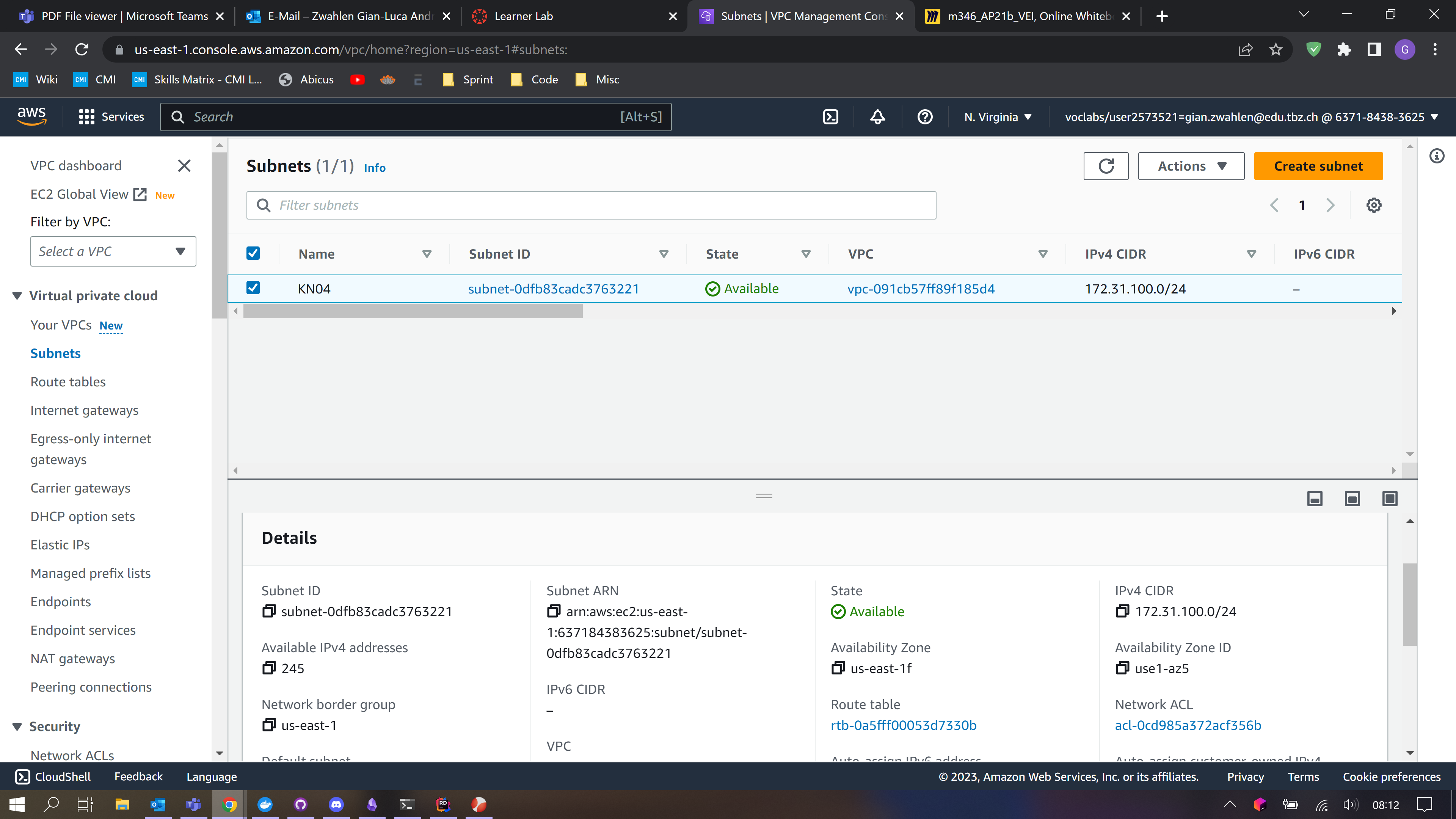Image resolution: width=1456 pixels, height=819 pixels.
Task: Open the AWS help question mark icon
Action: [x=925, y=117]
